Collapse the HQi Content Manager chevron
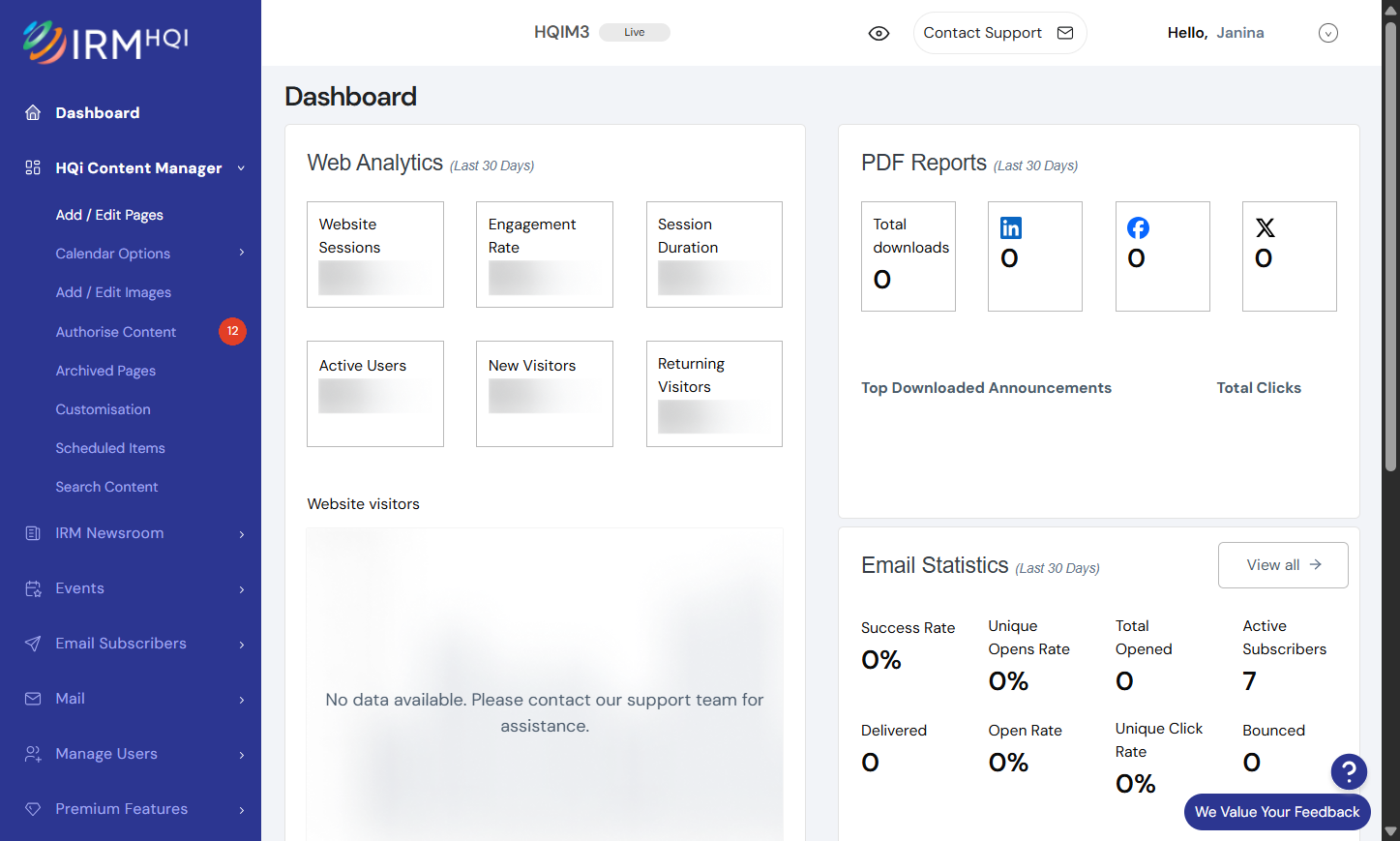The width and height of the screenshot is (1400, 841). coord(241,167)
